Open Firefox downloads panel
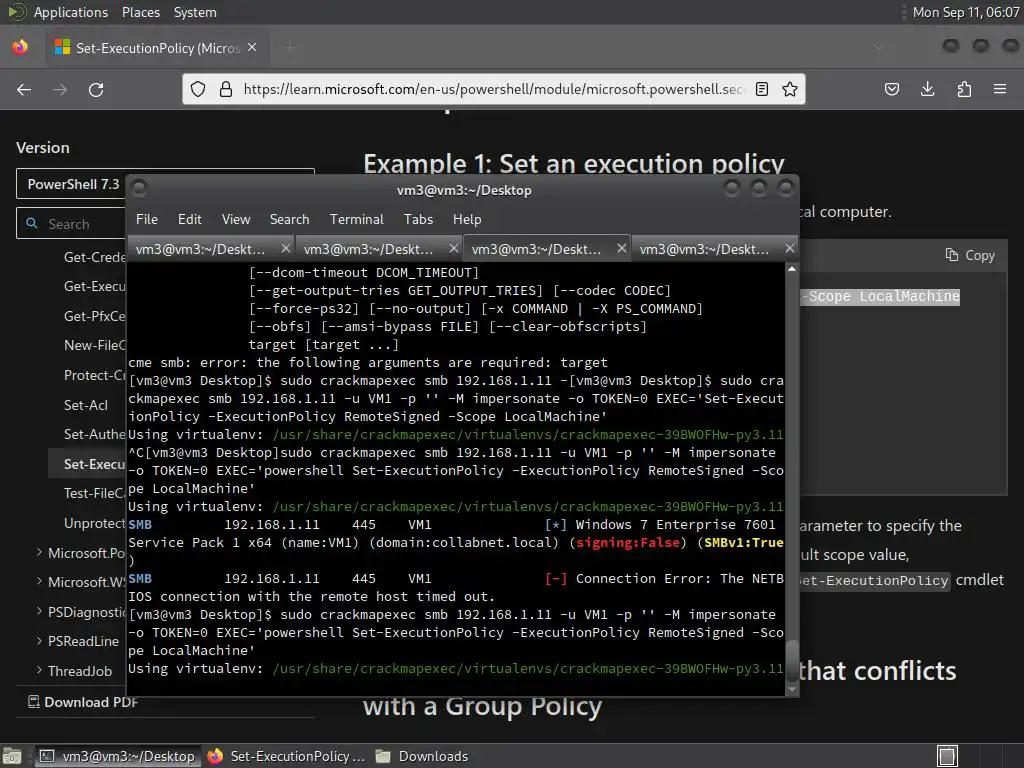Image resolution: width=1024 pixels, height=768 pixels. click(927, 89)
